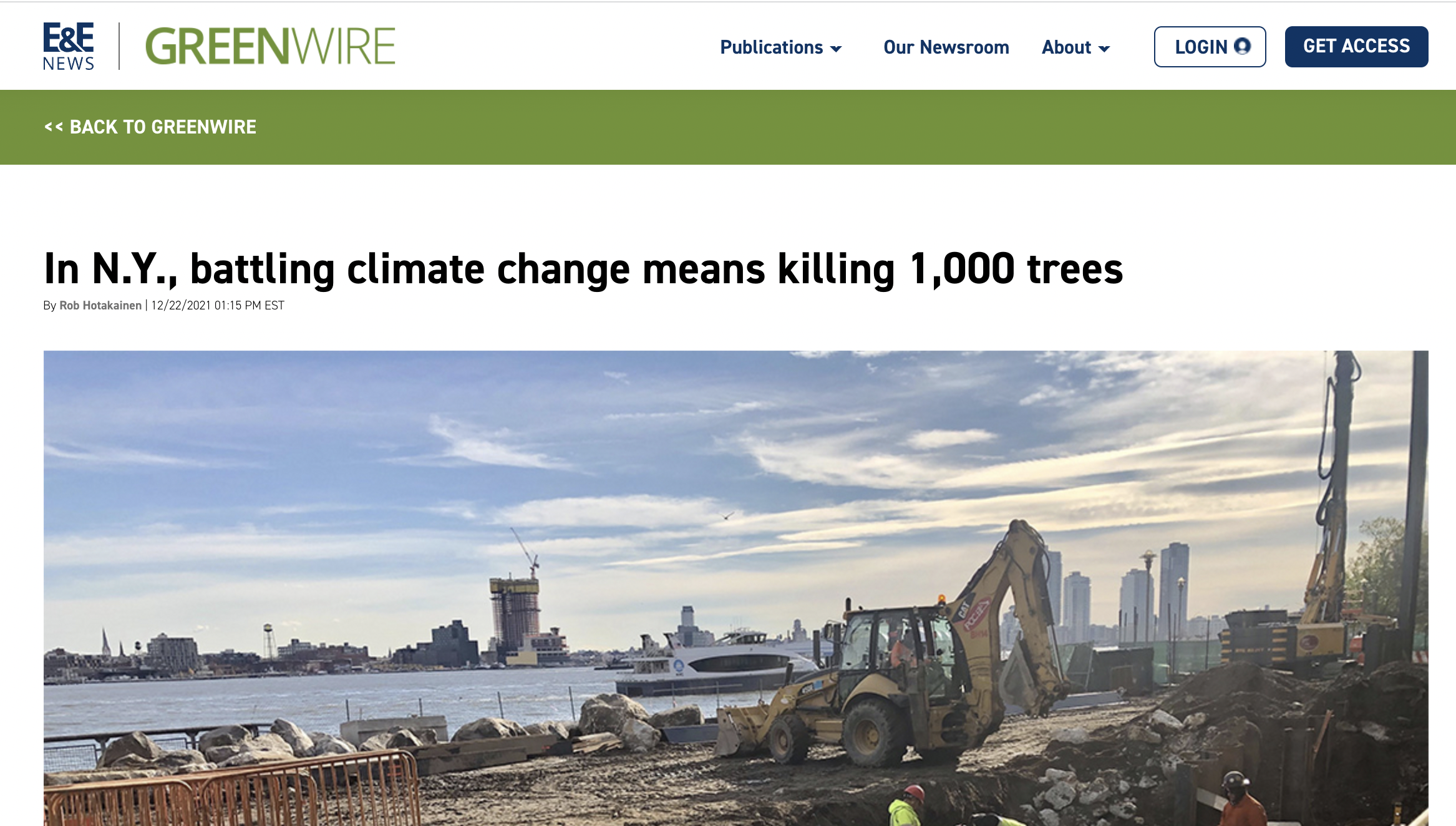Open the Publications menu
This screenshot has height=826, width=1456.
pos(771,47)
